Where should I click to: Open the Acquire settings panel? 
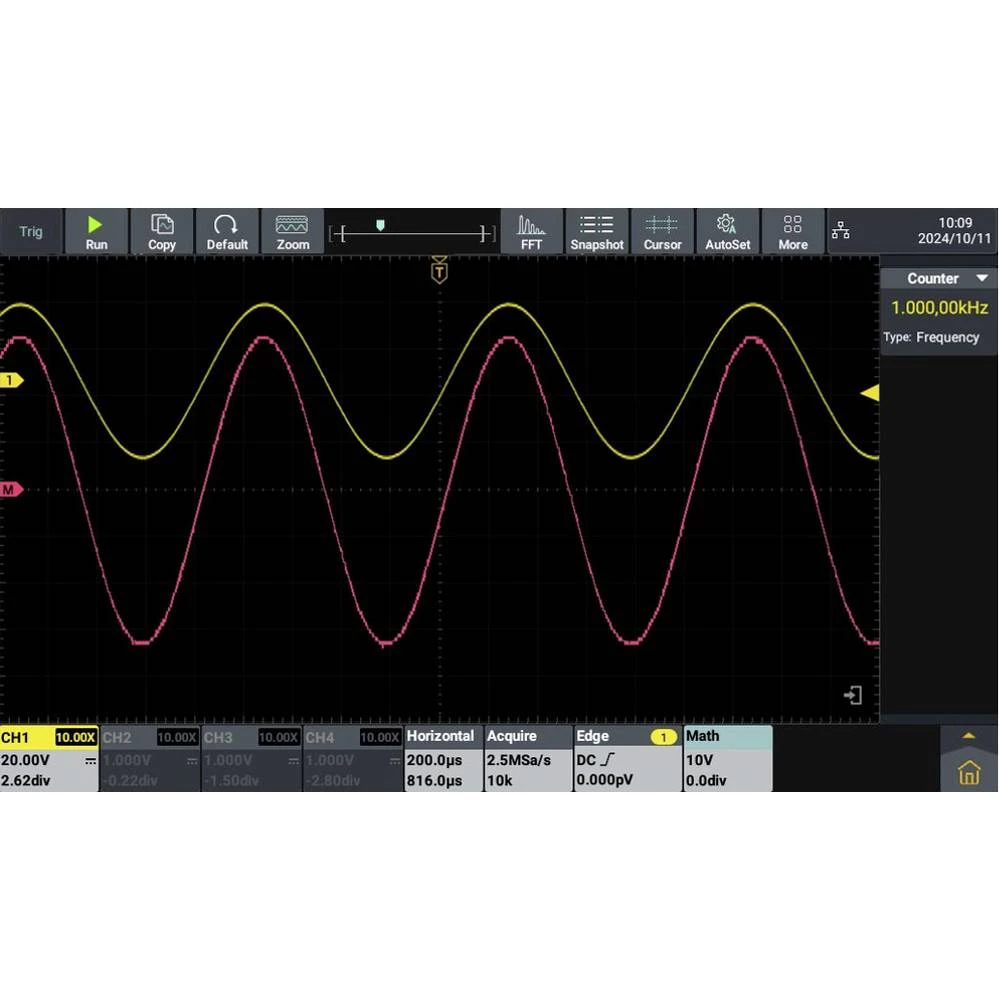[x=527, y=759]
